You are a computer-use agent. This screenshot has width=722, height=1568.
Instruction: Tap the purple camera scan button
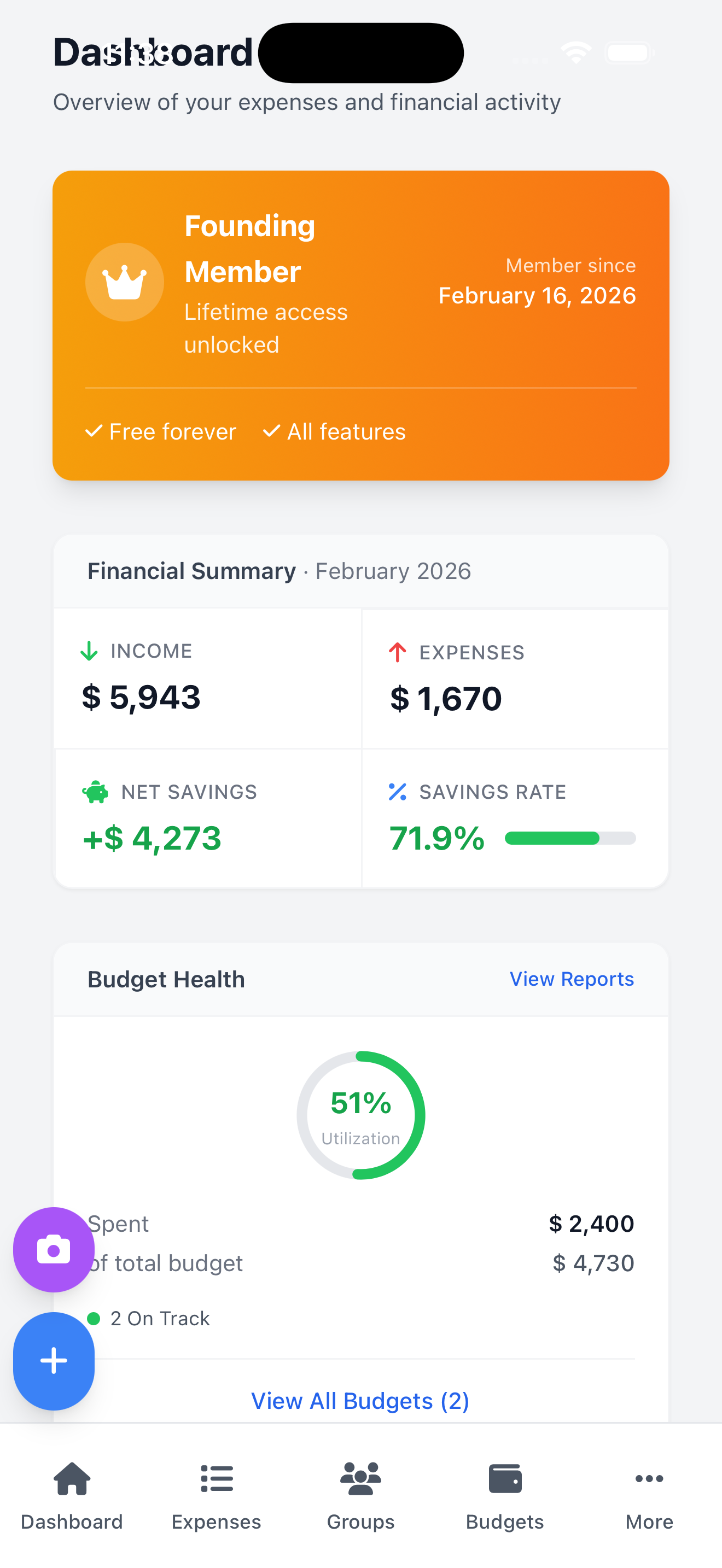(54, 1250)
